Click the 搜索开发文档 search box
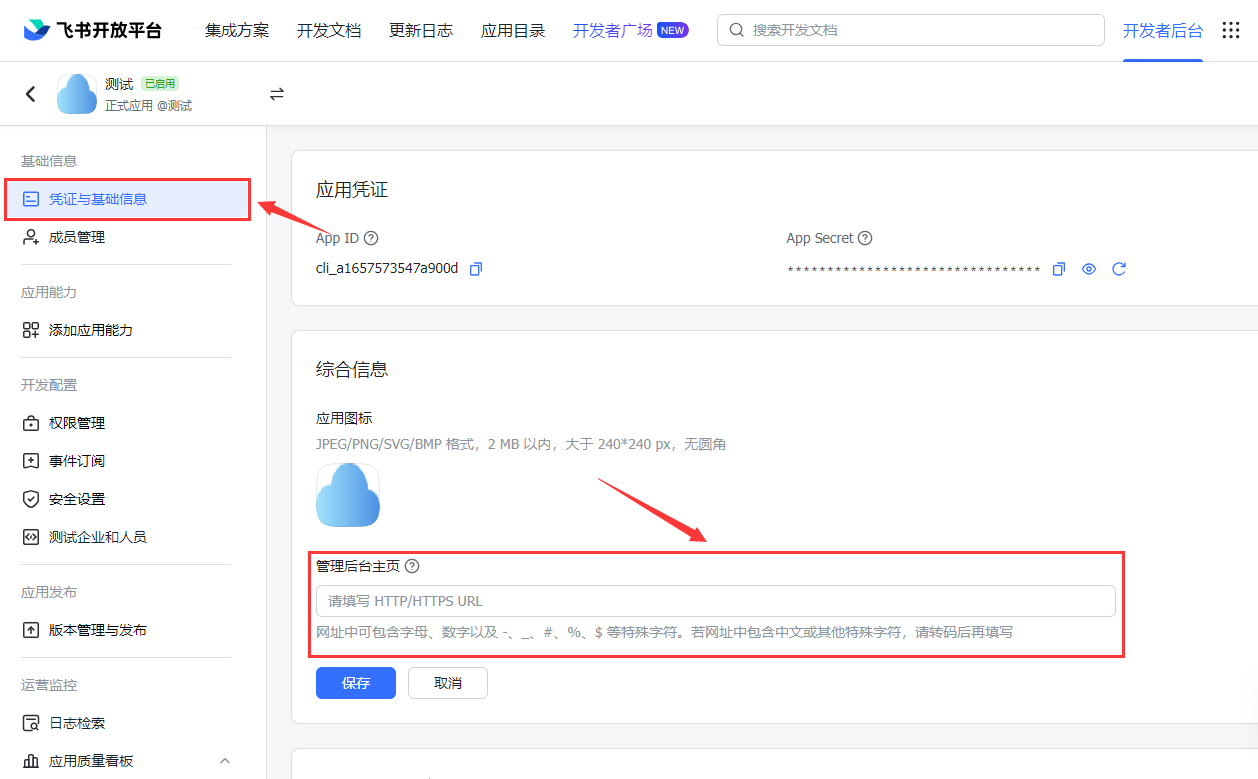1258x779 pixels. click(910, 30)
